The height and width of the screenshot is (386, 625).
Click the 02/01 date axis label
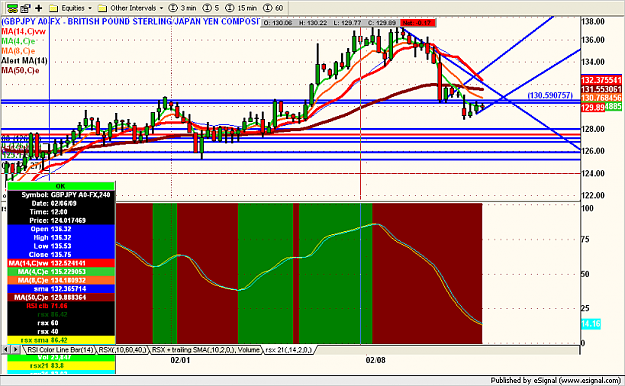point(180,360)
